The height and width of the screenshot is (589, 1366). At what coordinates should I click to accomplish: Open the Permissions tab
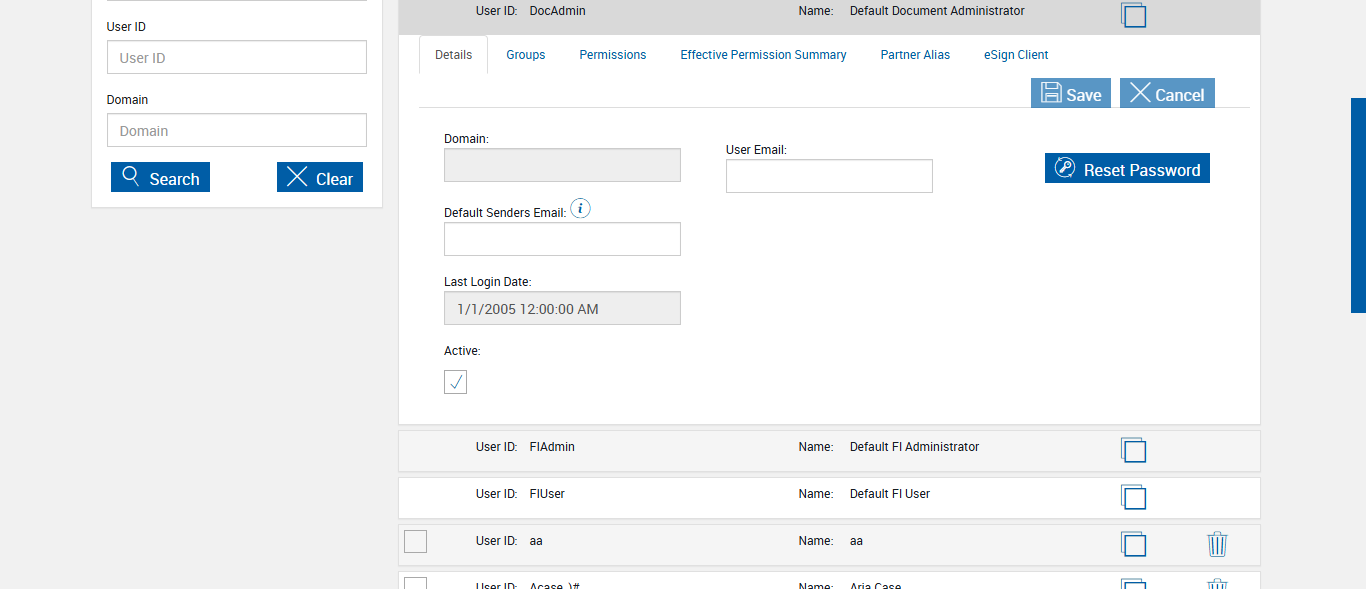coord(613,55)
